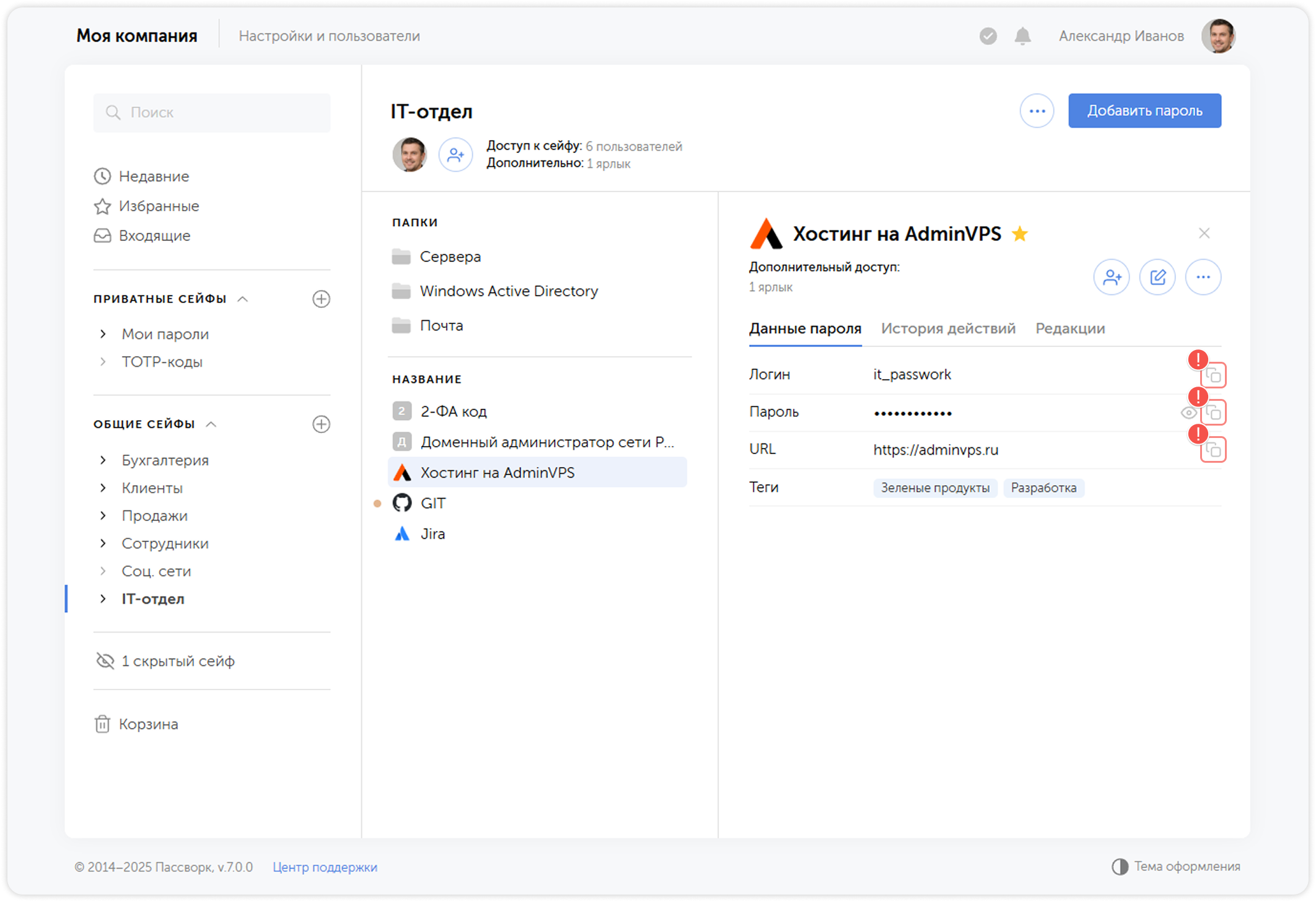Open Избранные favorites

(146, 206)
